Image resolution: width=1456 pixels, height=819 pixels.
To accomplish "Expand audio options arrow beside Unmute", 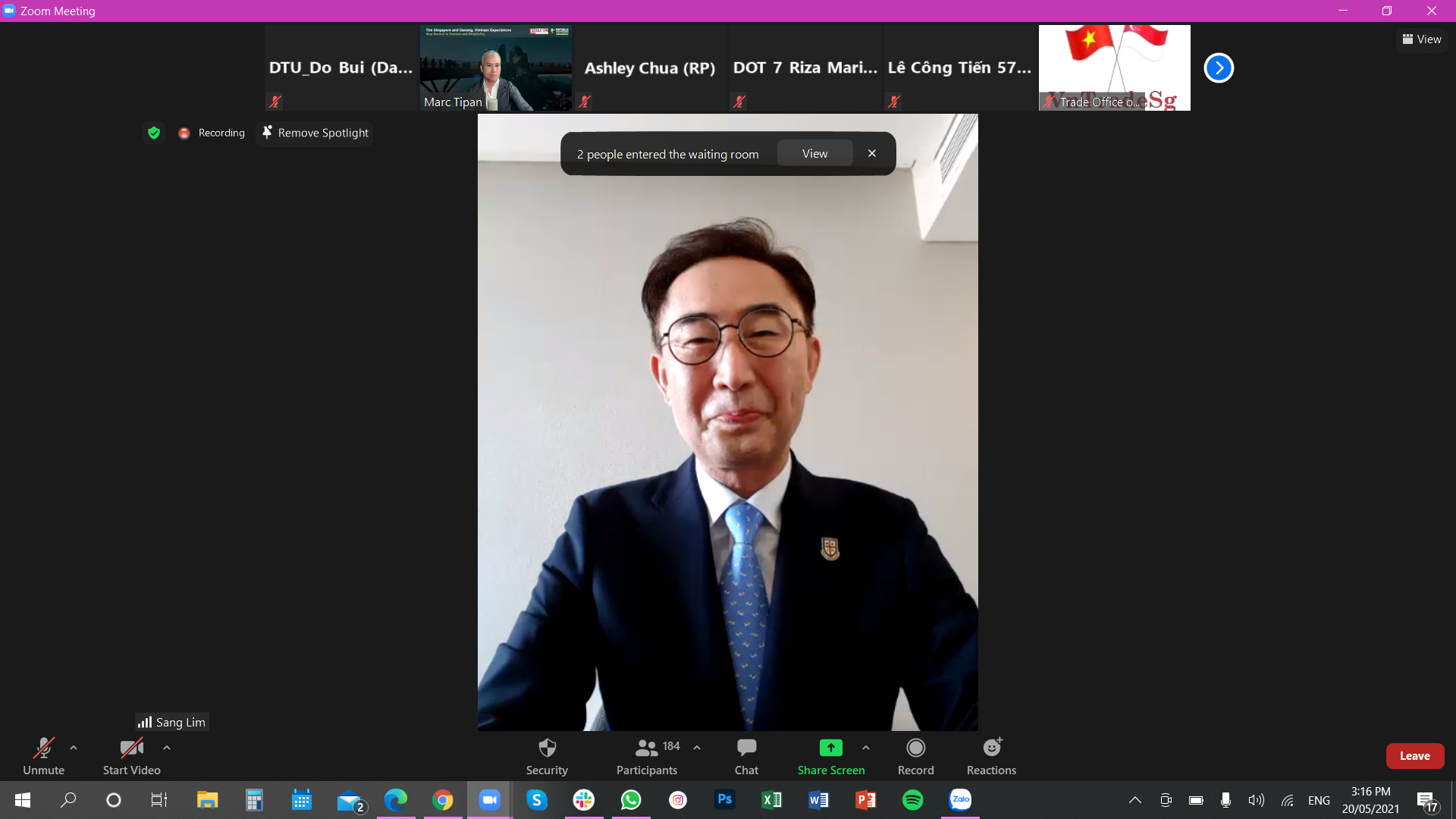I will (x=74, y=748).
